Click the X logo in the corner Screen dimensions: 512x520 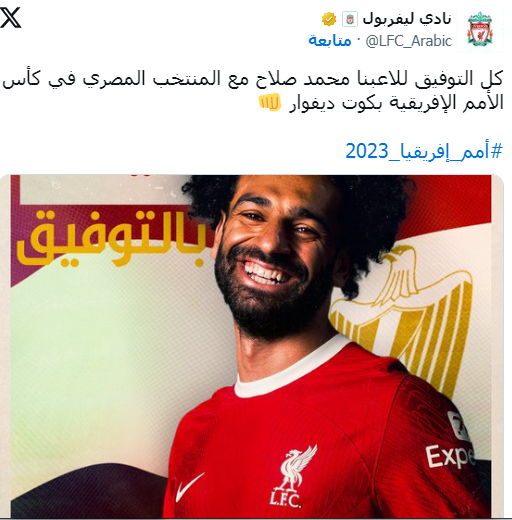point(11,17)
